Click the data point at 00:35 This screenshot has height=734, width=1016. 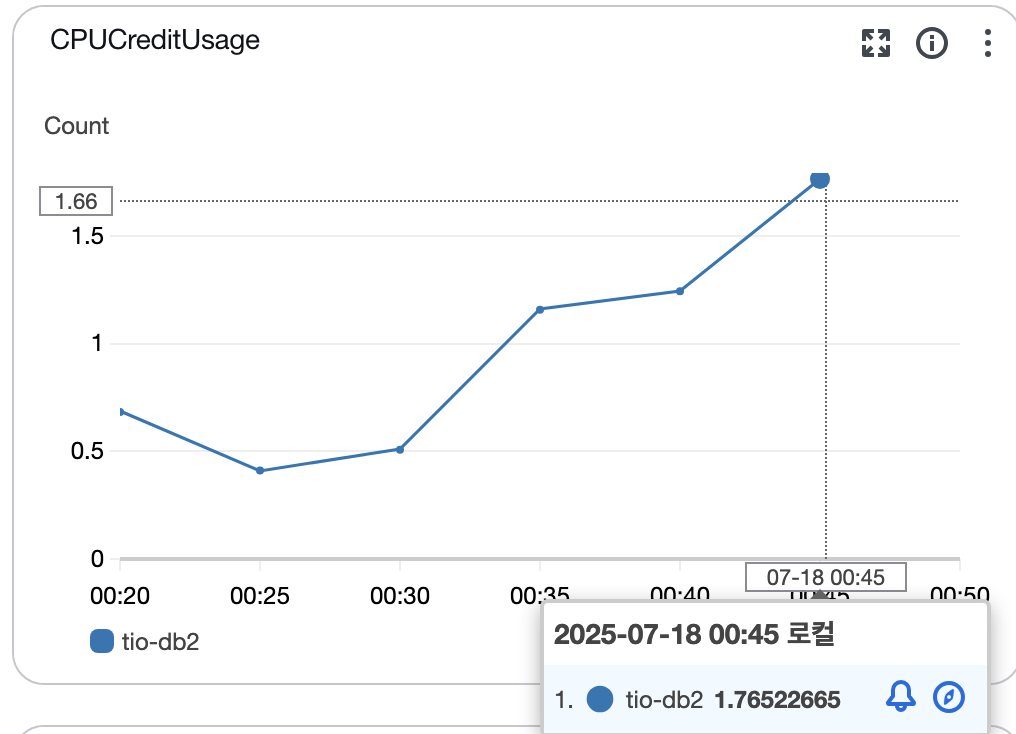pos(540,310)
